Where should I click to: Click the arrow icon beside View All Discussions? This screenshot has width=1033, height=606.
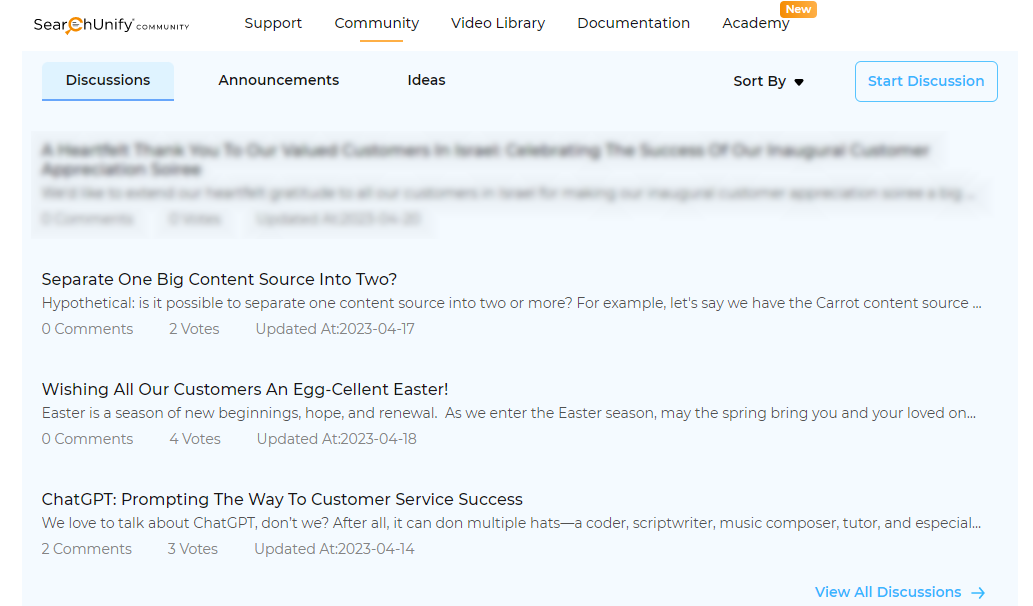[x=978, y=593]
